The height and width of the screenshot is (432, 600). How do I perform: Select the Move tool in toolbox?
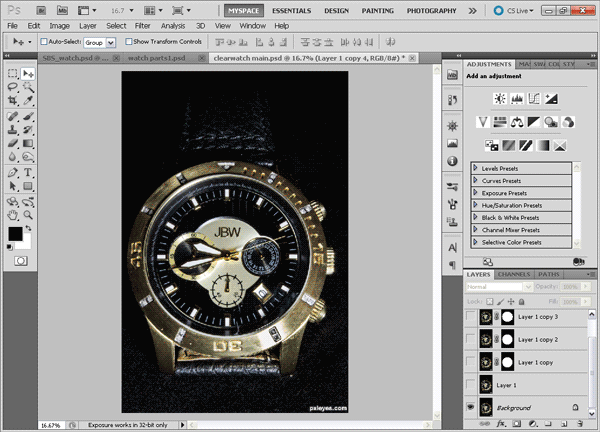click(x=28, y=73)
